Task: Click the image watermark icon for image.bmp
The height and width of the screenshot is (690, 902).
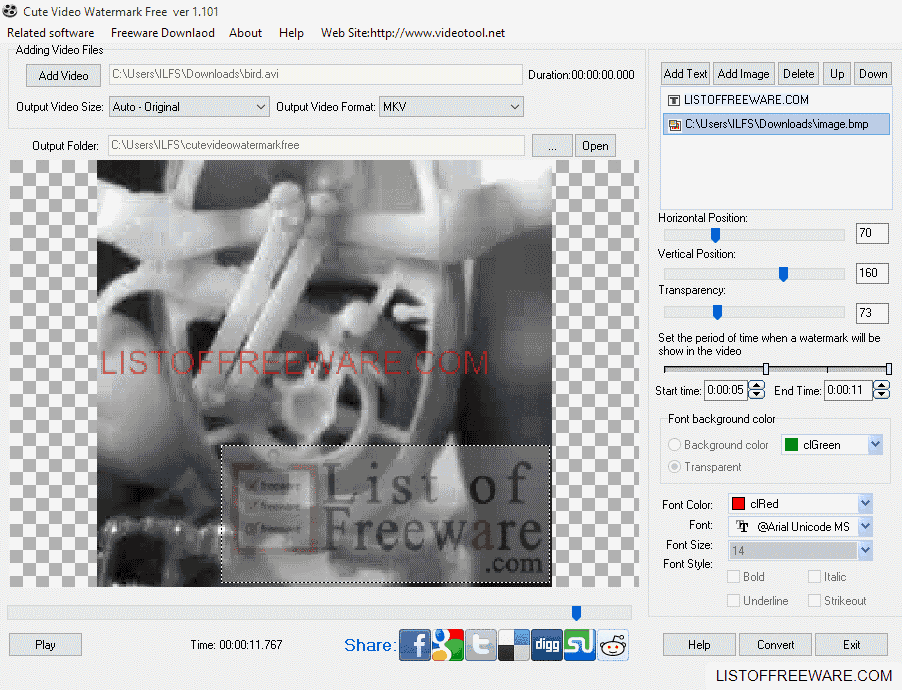Action: pos(674,124)
